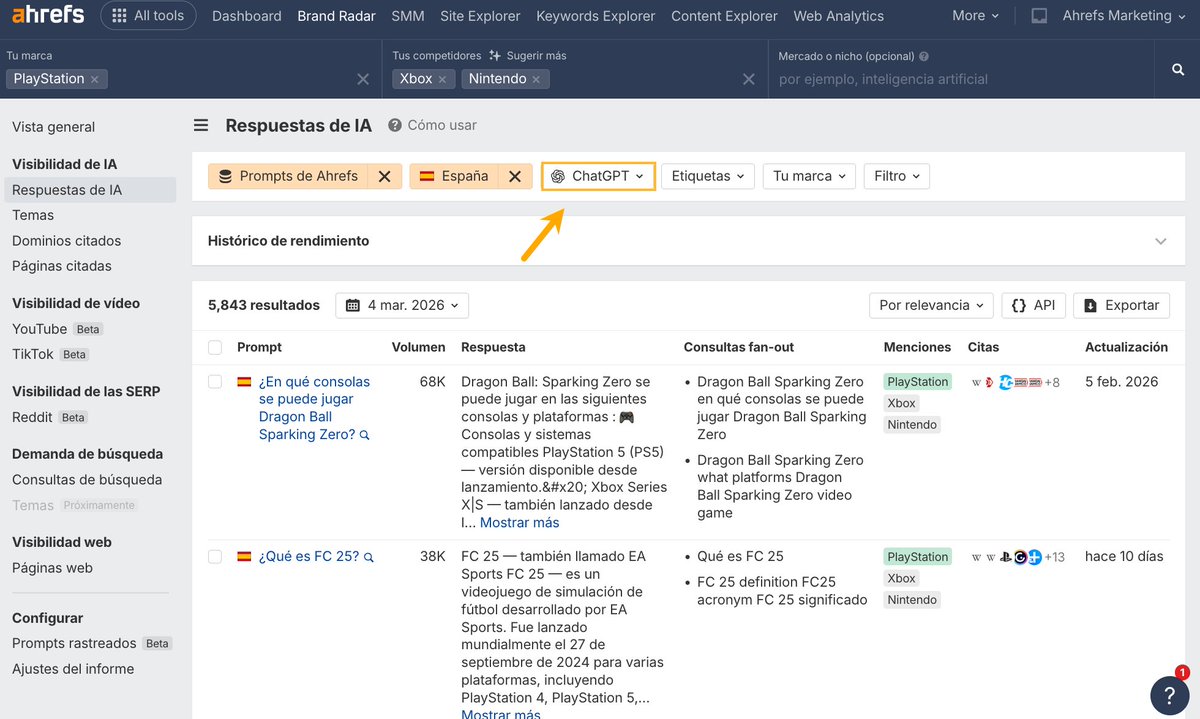Toggle the sidebar hamburger menu
Viewport: 1200px width, 719px height.
pyautogui.click(x=201, y=125)
